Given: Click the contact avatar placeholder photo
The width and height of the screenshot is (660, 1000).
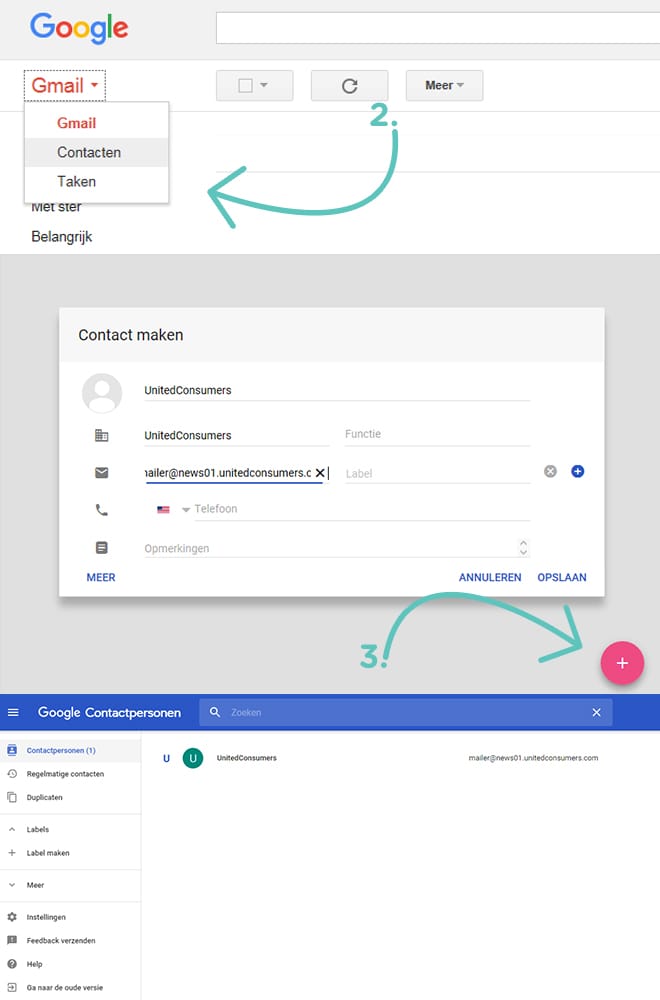Looking at the screenshot, I should click(102, 393).
